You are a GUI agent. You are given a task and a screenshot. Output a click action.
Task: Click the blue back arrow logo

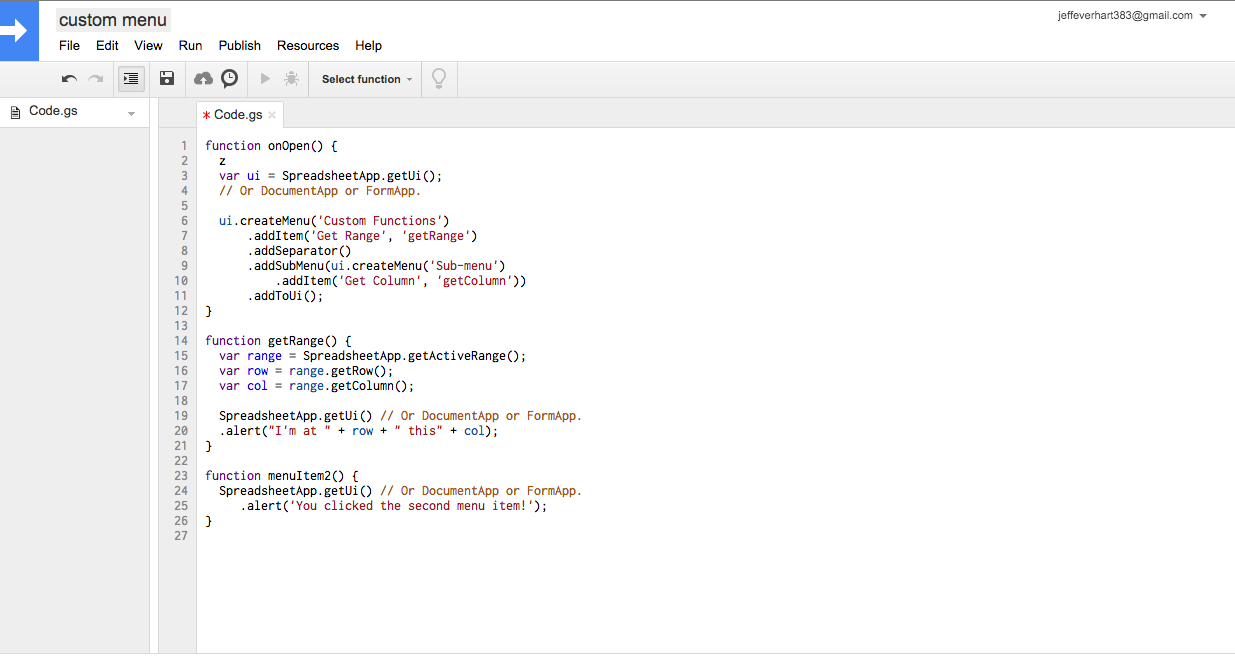19,31
